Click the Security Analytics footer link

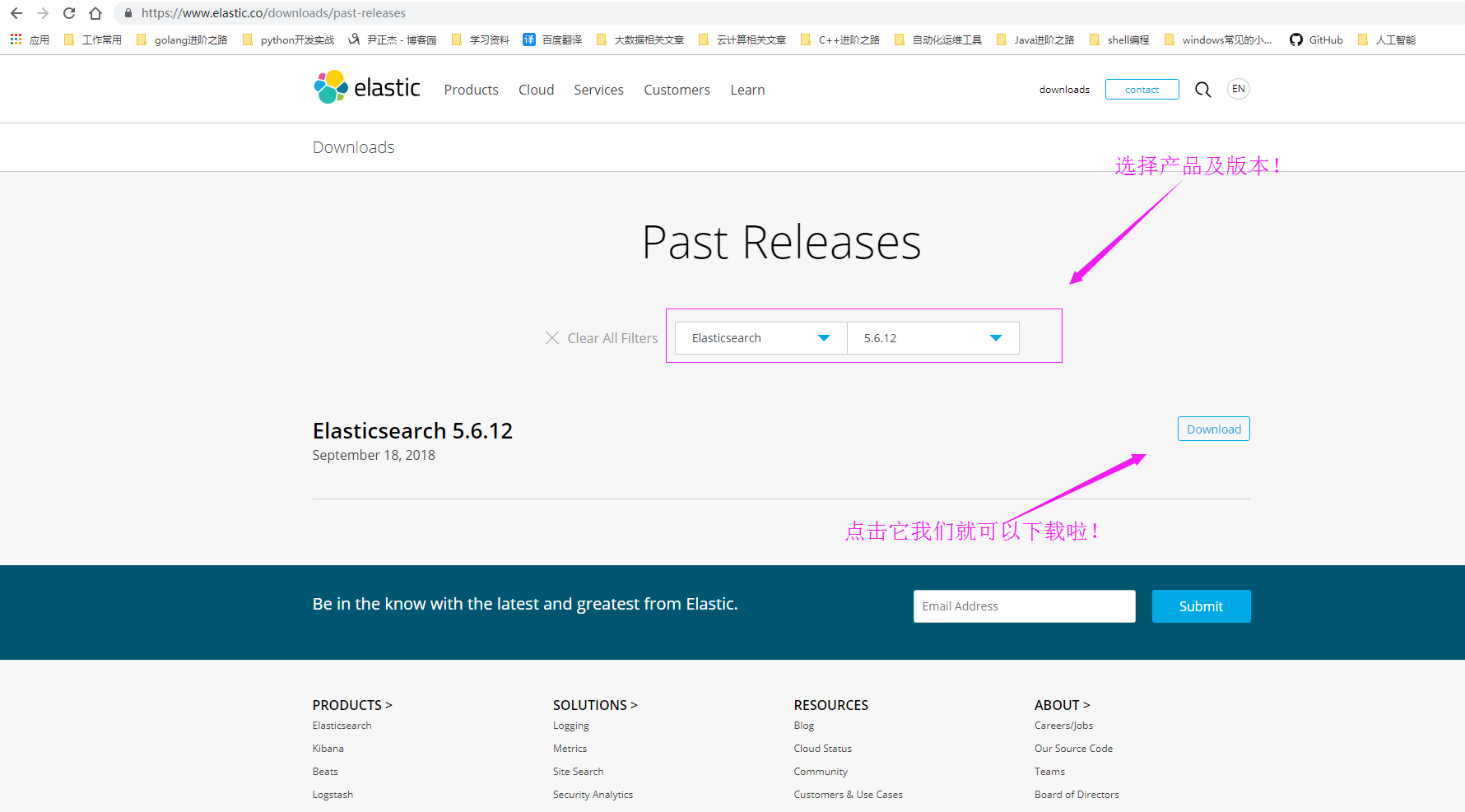593,795
